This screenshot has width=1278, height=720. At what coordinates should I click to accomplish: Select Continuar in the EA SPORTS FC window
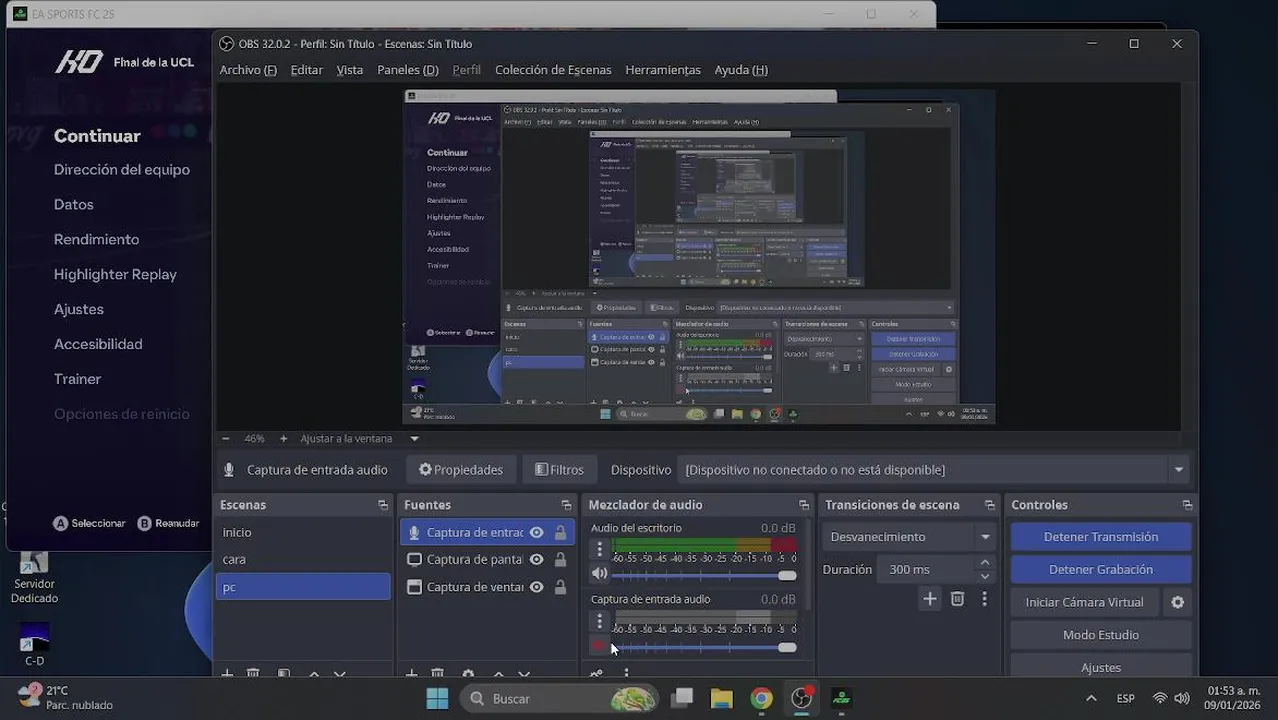[97, 136]
